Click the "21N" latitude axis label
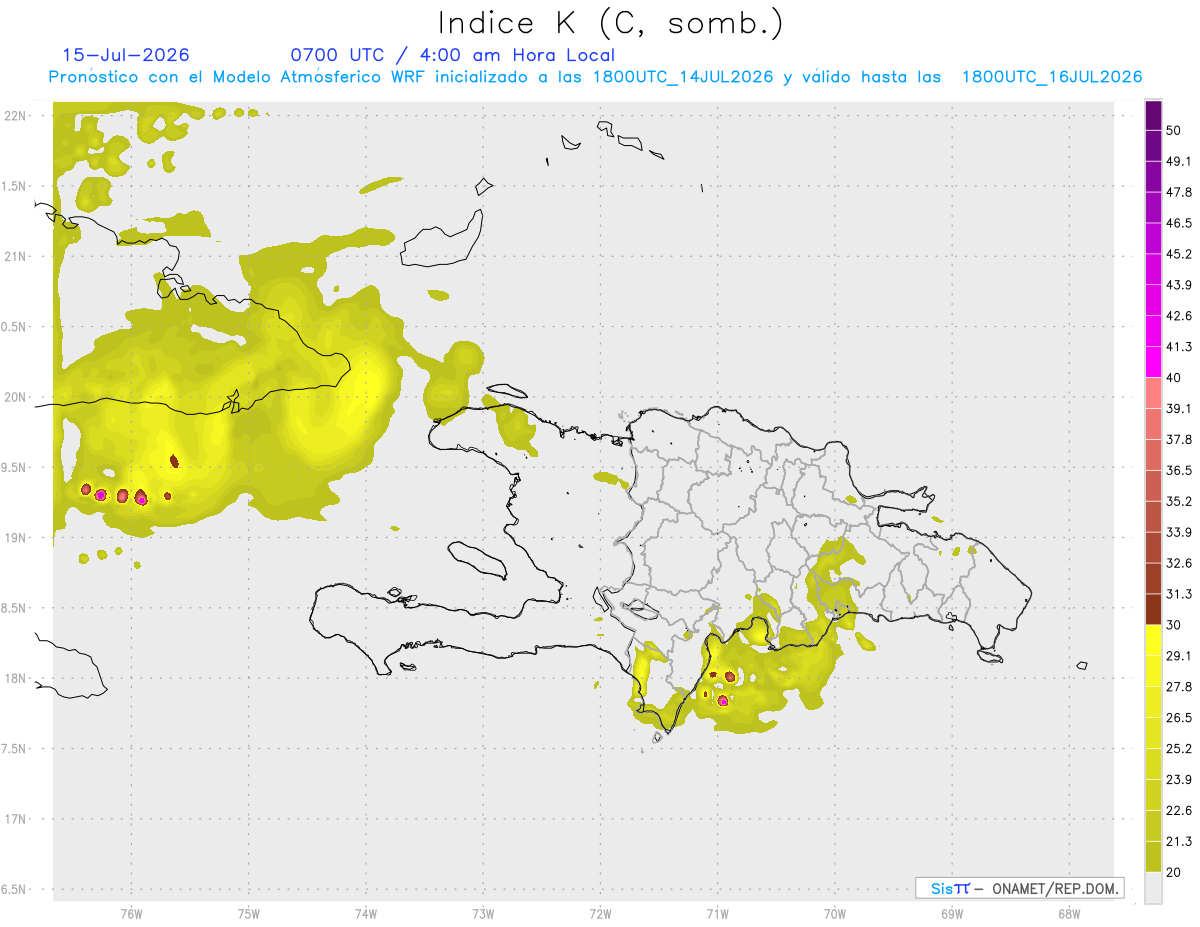The height and width of the screenshot is (927, 1200). click(x=16, y=257)
